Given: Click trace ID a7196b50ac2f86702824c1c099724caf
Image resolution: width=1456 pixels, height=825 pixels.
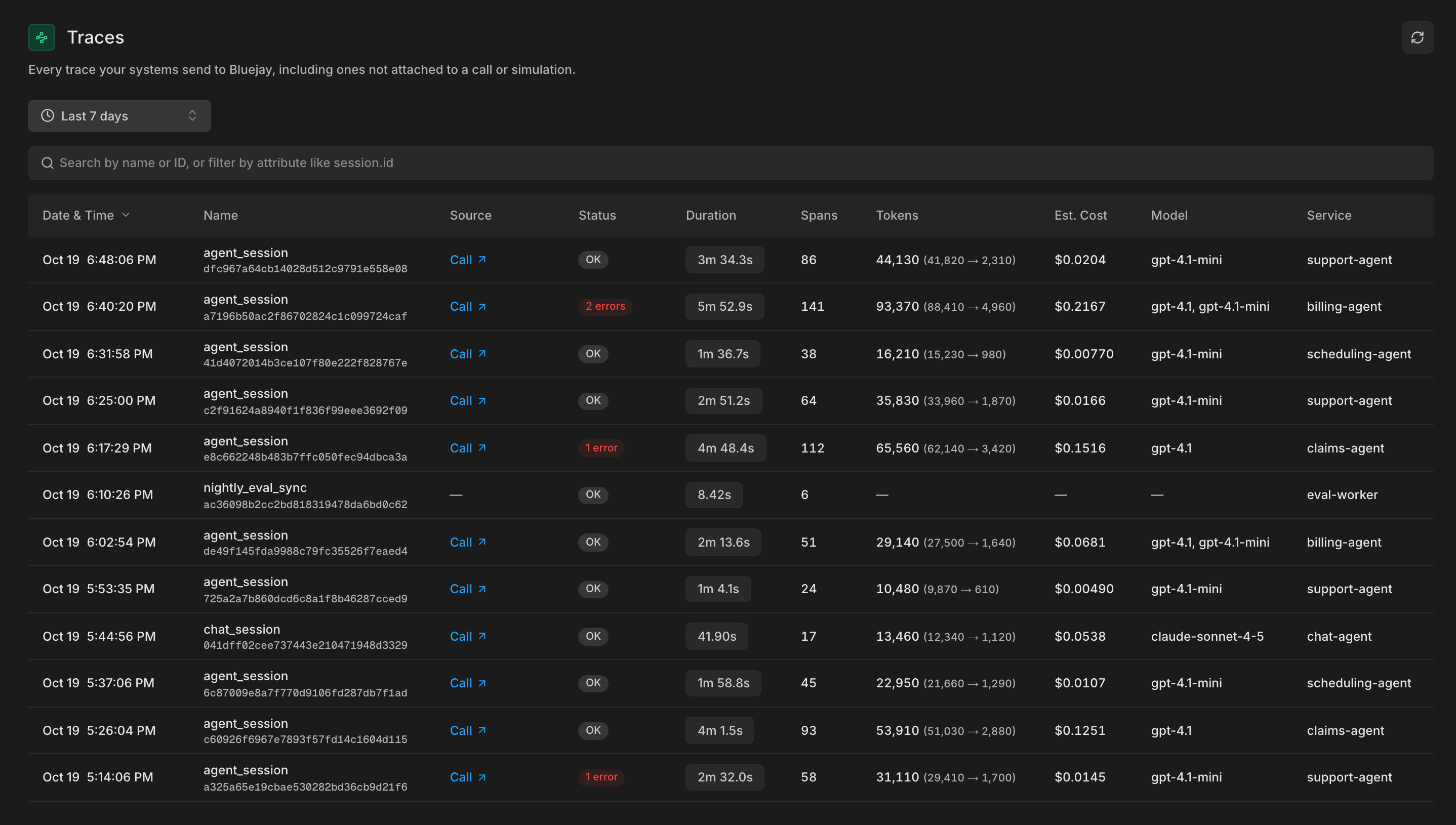Looking at the screenshot, I should pos(305,316).
